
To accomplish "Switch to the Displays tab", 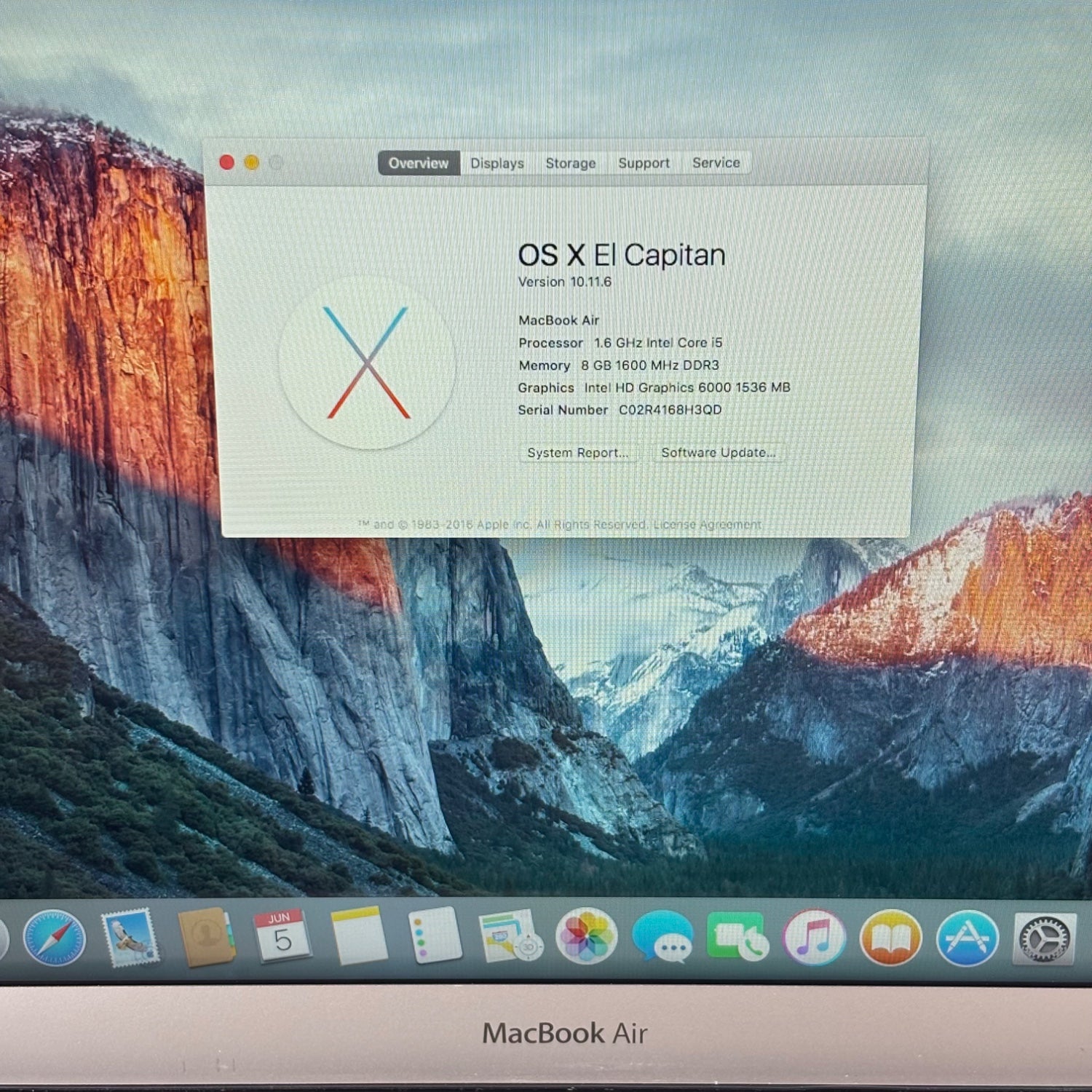I will [497, 163].
